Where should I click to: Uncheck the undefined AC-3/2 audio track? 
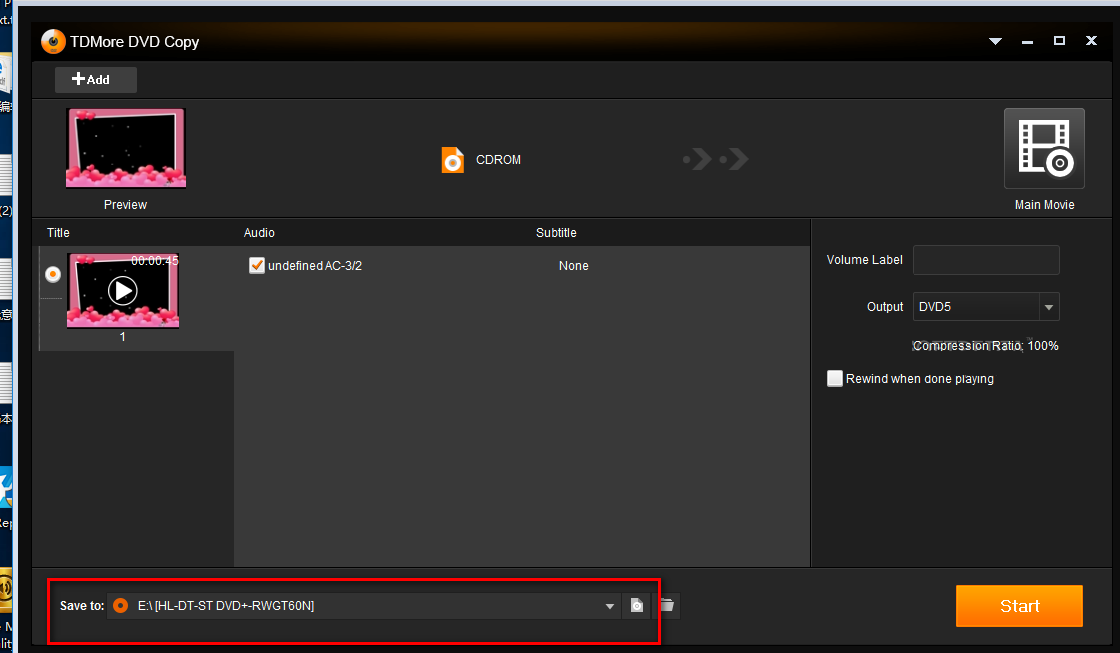257,266
